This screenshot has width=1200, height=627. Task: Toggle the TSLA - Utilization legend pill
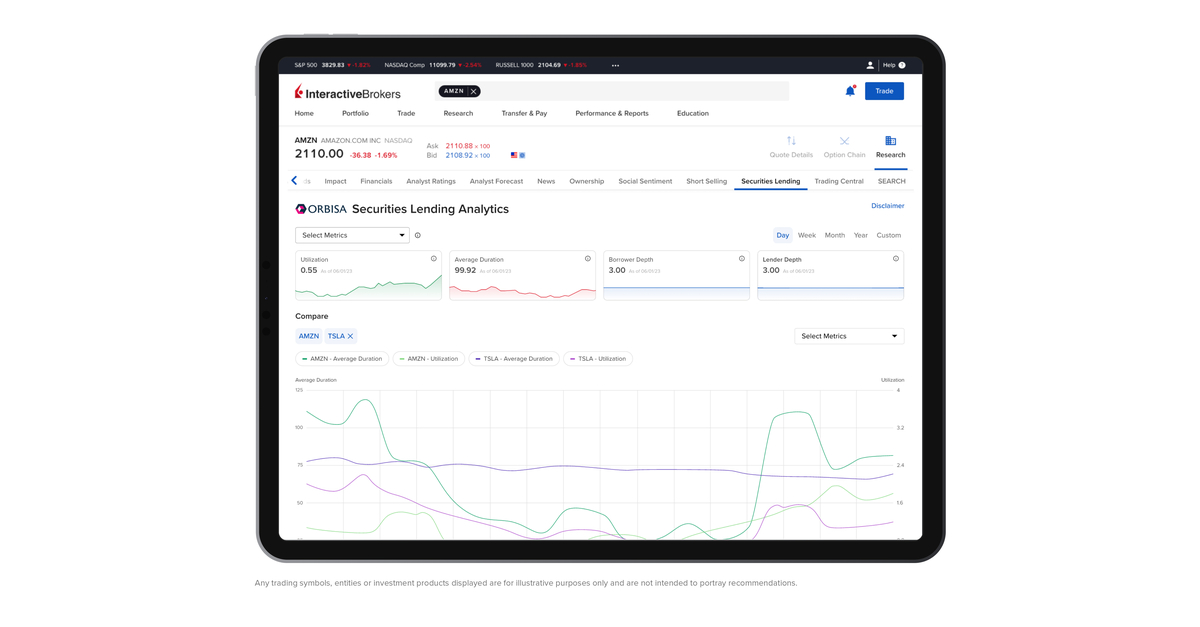[x=598, y=358]
